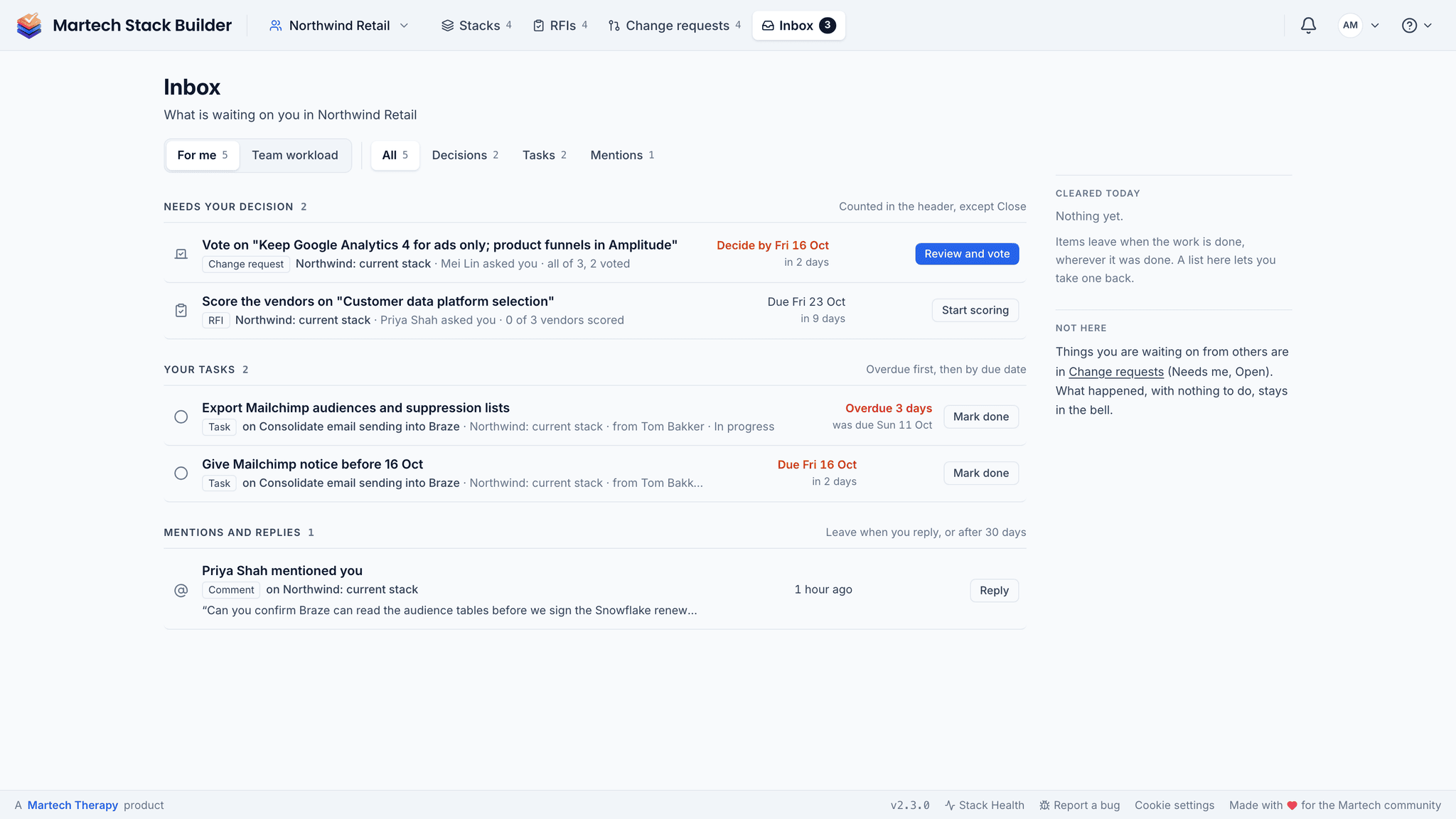This screenshot has height=819, width=1456.
Task: Click the Report a bug link
Action: point(1080,805)
